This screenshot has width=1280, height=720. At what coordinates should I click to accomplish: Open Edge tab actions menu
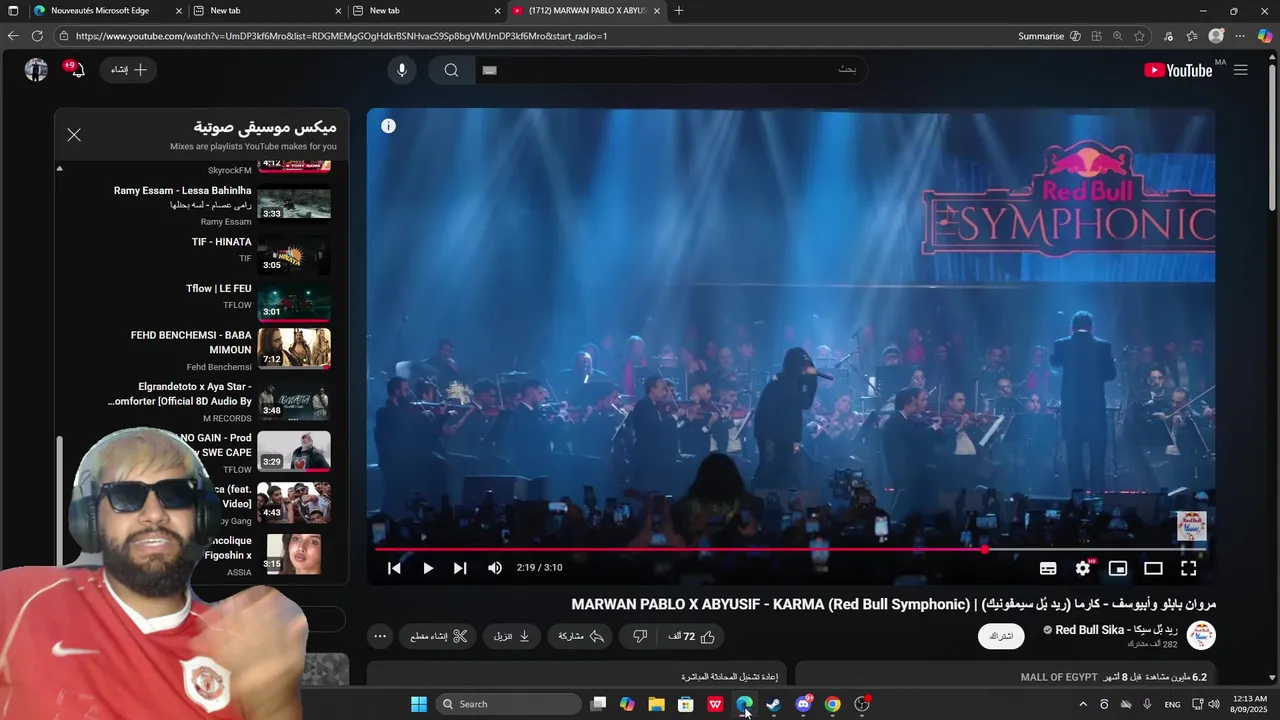pyautogui.click(x=13, y=11)
